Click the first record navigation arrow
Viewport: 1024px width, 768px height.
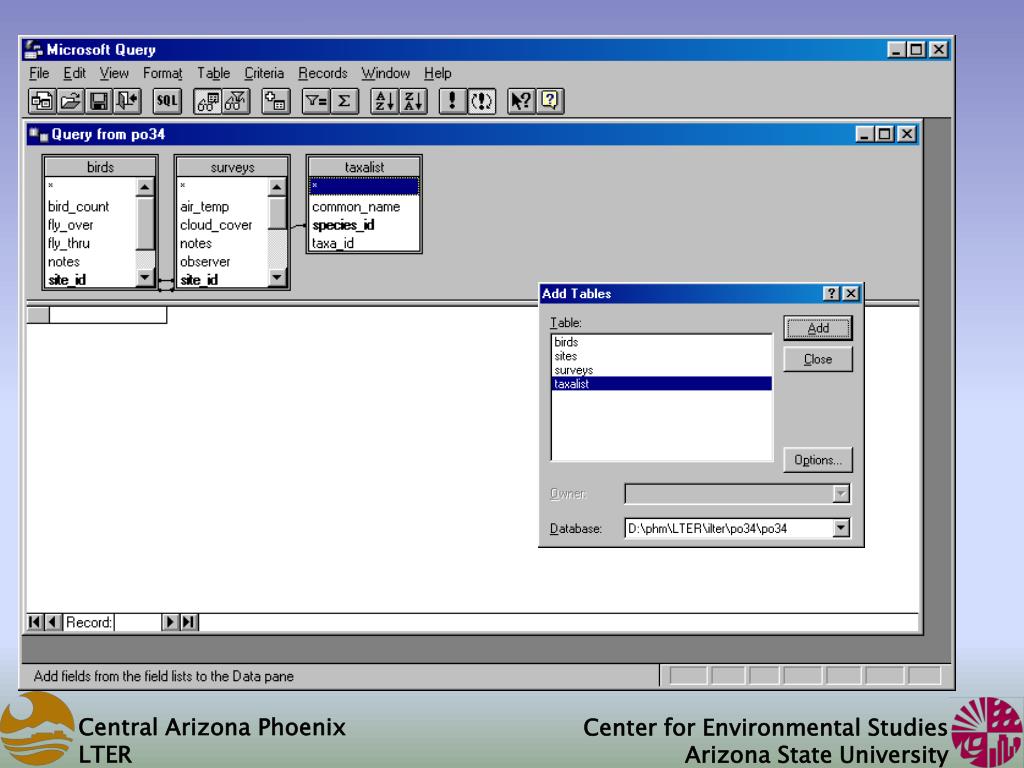[35, 622]
